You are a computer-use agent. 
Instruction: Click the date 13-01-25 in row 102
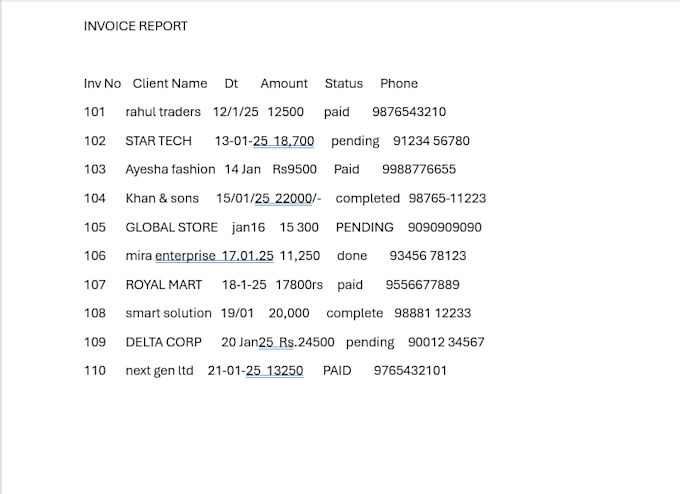241,141
